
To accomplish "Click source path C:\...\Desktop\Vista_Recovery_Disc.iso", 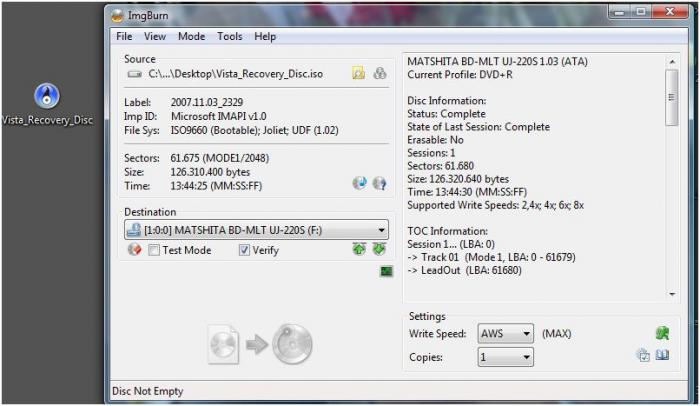I will (x=235, y=74).
